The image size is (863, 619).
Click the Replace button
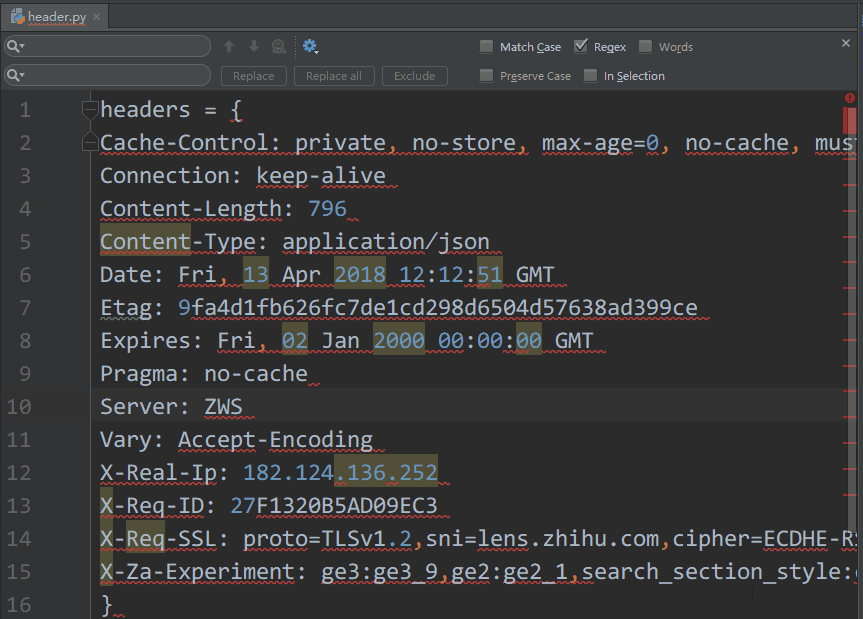[x=253, y=76]
